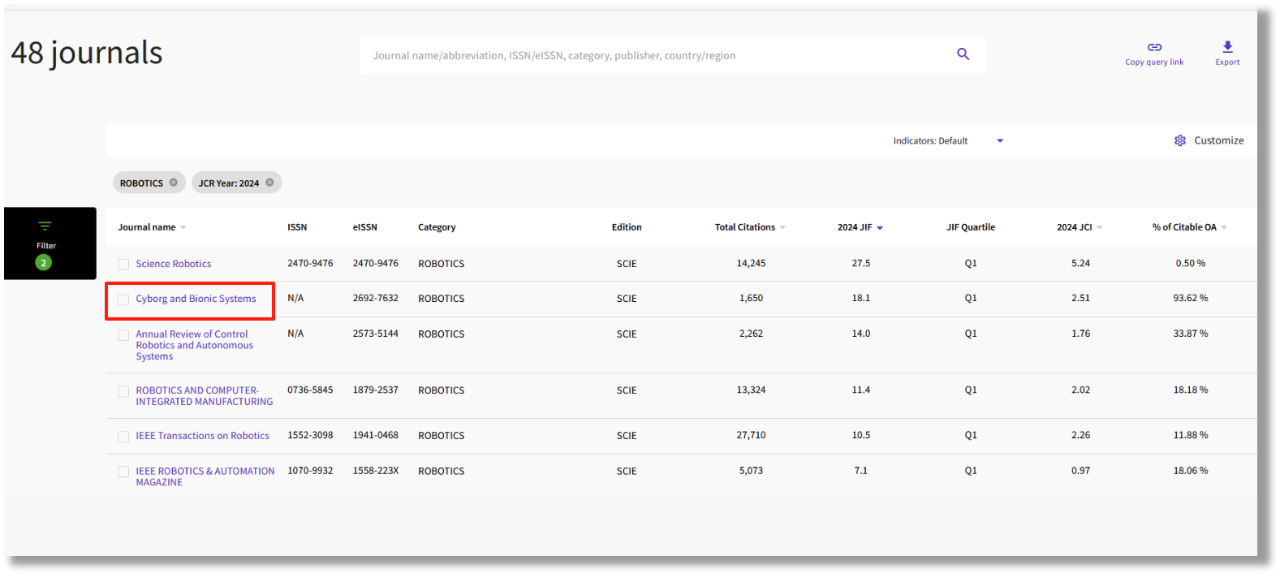Click the Category column header

coord(437,227)
